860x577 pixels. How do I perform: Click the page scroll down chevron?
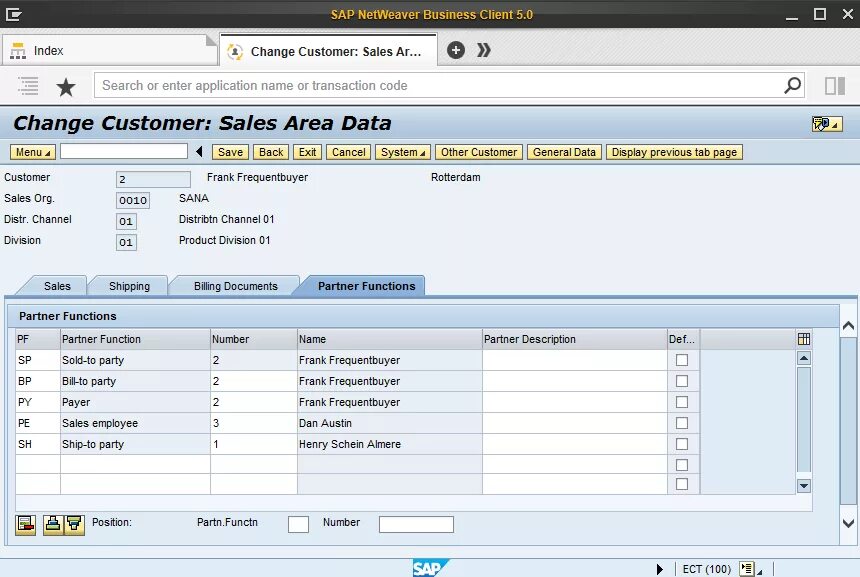coord(848,523)
